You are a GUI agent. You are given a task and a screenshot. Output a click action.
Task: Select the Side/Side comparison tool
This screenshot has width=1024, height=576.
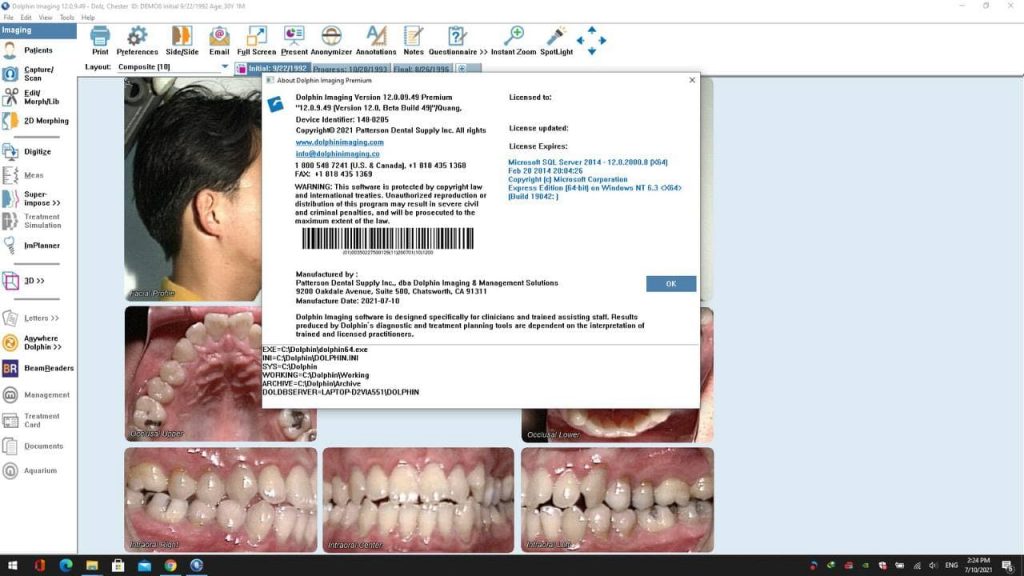coord(182,40)
